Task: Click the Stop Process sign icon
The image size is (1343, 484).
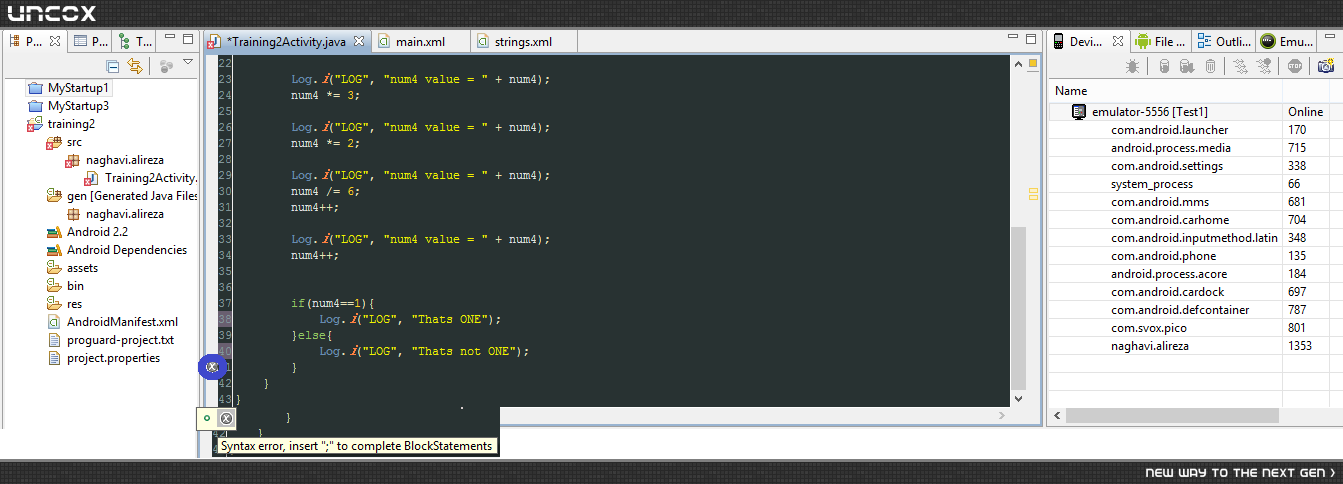Action: pyautogui.click(x=1296, y=66)
